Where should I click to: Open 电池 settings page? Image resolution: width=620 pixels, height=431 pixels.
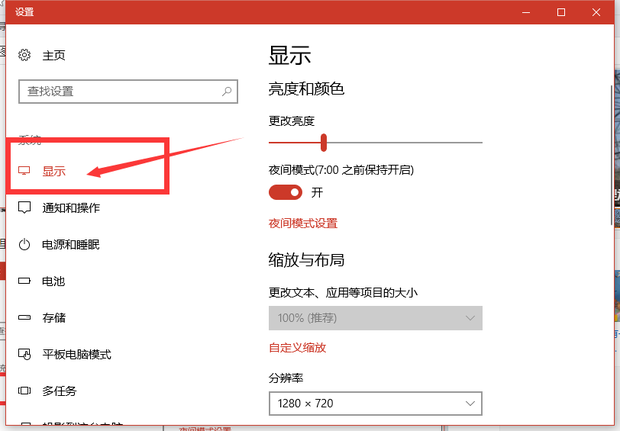[53, 281]
